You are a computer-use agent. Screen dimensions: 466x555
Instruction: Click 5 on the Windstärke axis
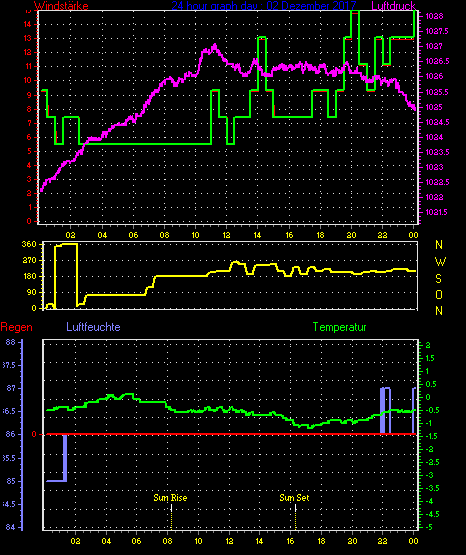(x=29, y=151)
